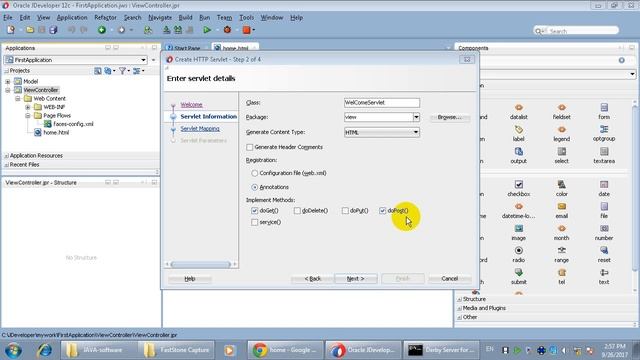Select the Annotations radio button
This screenshot has width=640, height=360.
[255, 187]
